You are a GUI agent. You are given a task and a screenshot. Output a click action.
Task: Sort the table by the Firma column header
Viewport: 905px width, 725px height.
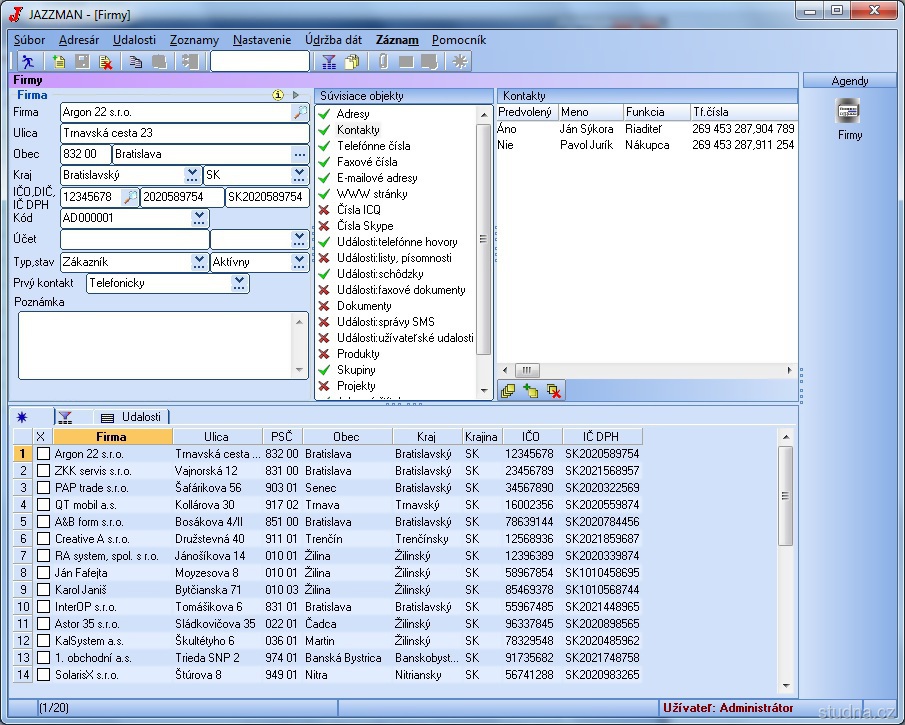point(112,437)
